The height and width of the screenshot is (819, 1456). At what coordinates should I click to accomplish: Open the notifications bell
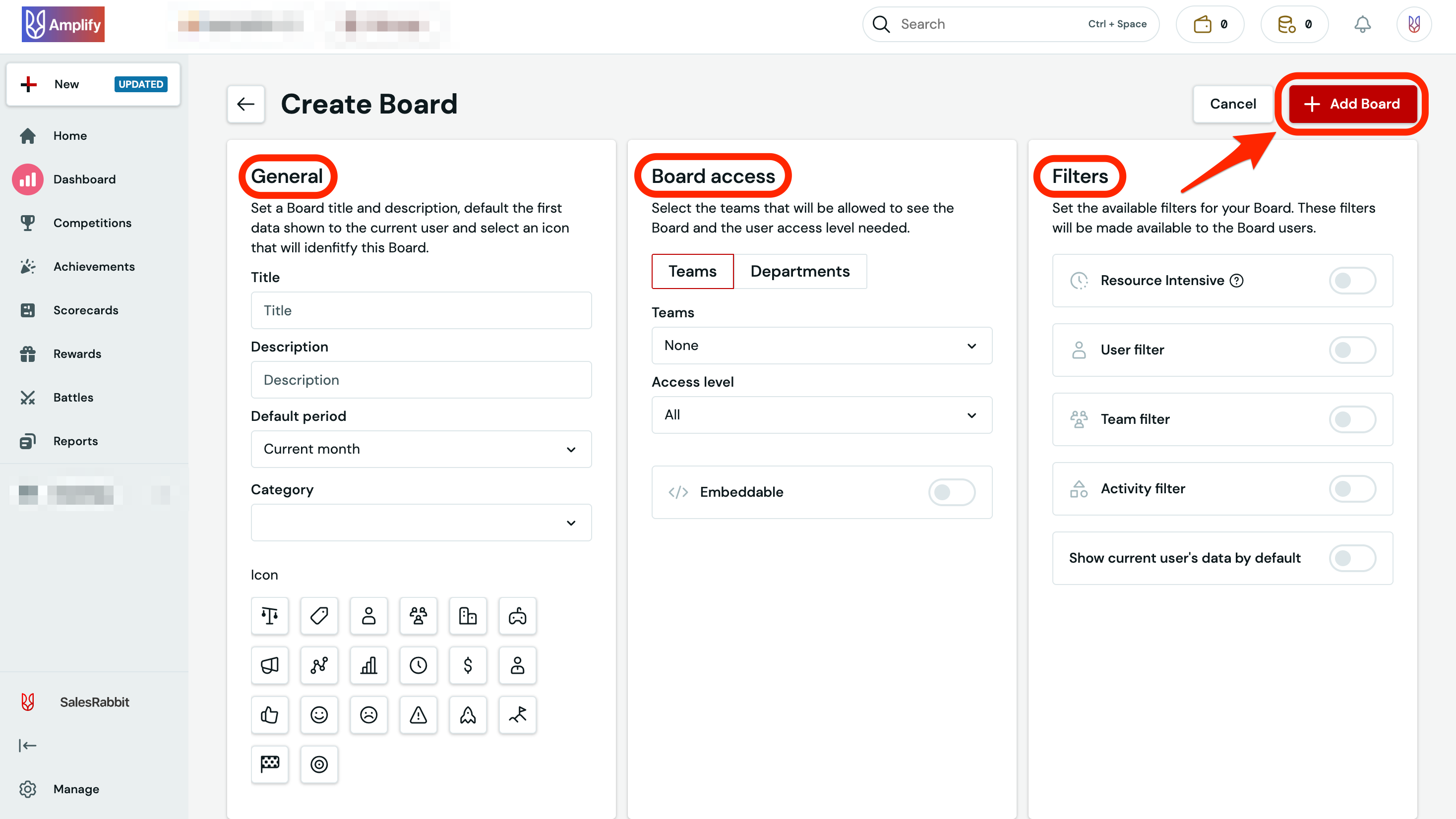[x=1362, y=24]
